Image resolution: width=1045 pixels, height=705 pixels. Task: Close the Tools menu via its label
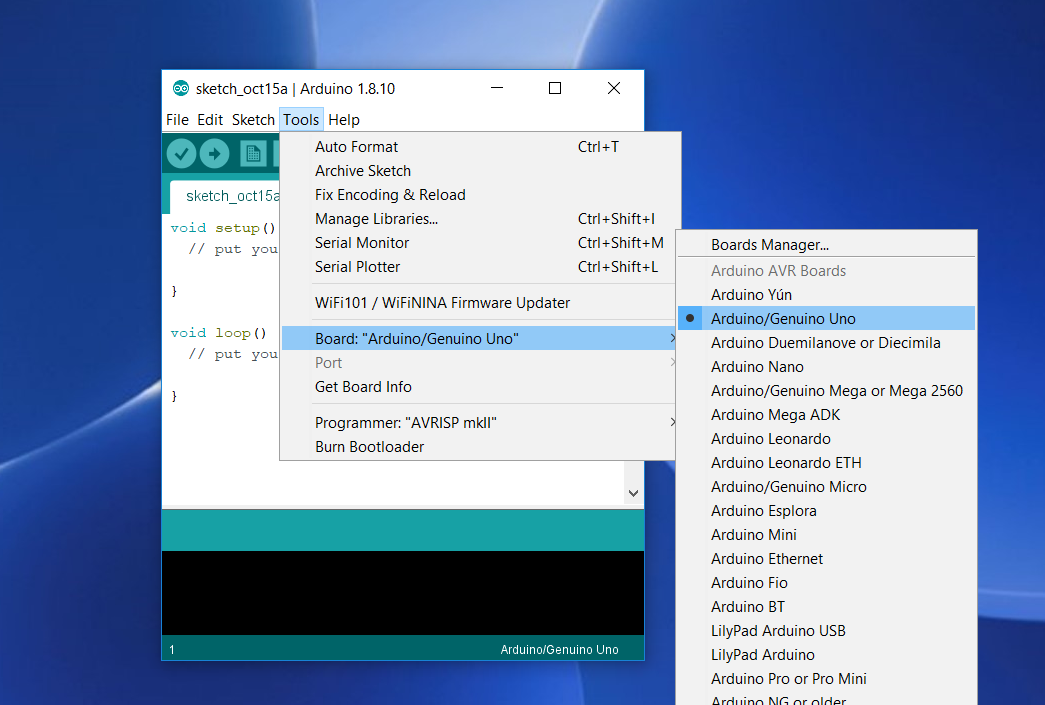pyautogui.click(x=301, y=120)
